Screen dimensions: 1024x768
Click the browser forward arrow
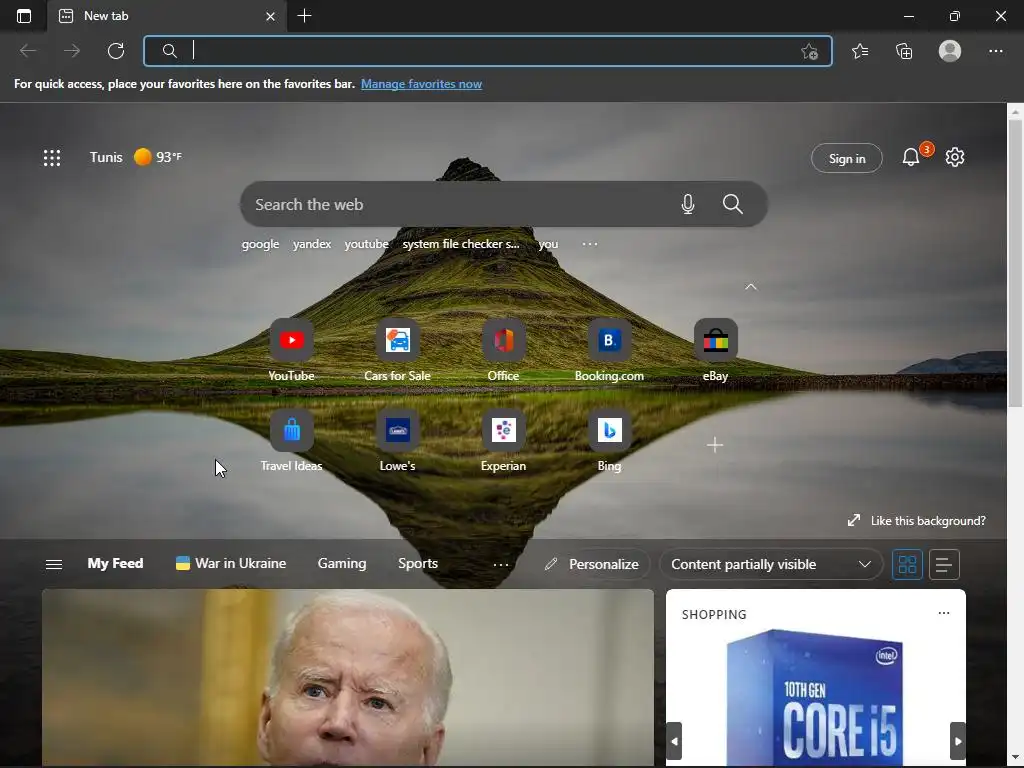click(72, 51)
